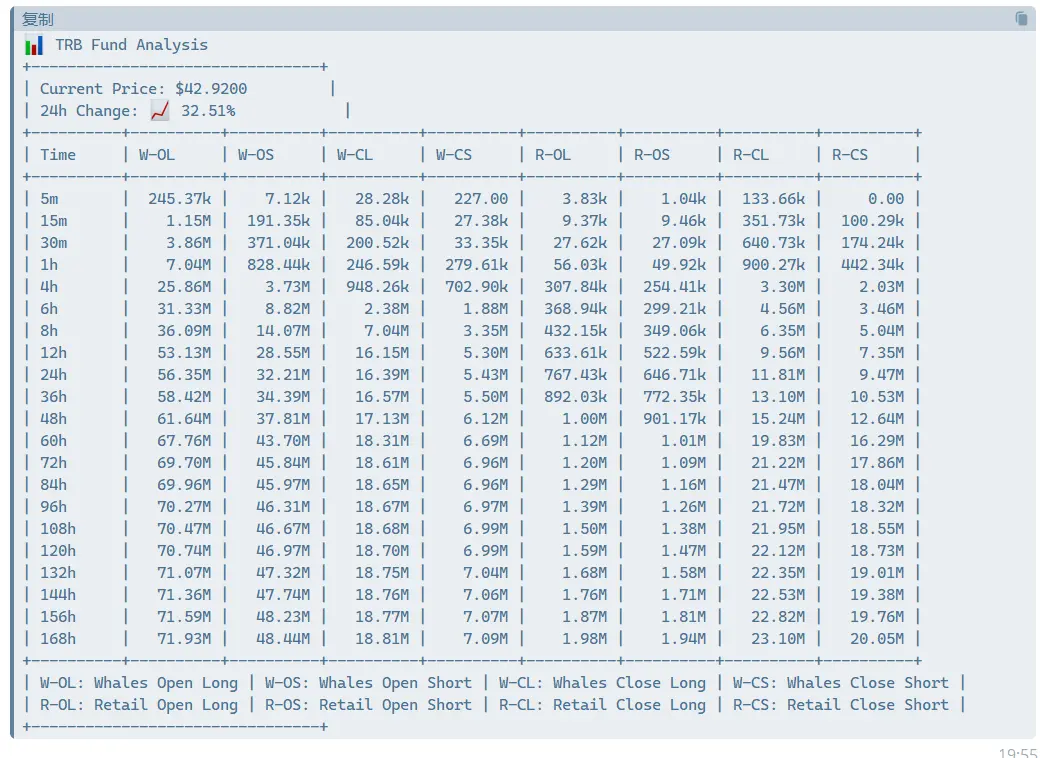The width and height of the screenshot is (1040, 758).
Task: Click the value 299.21k in 6h row
Action: click(x=675, y=308)
